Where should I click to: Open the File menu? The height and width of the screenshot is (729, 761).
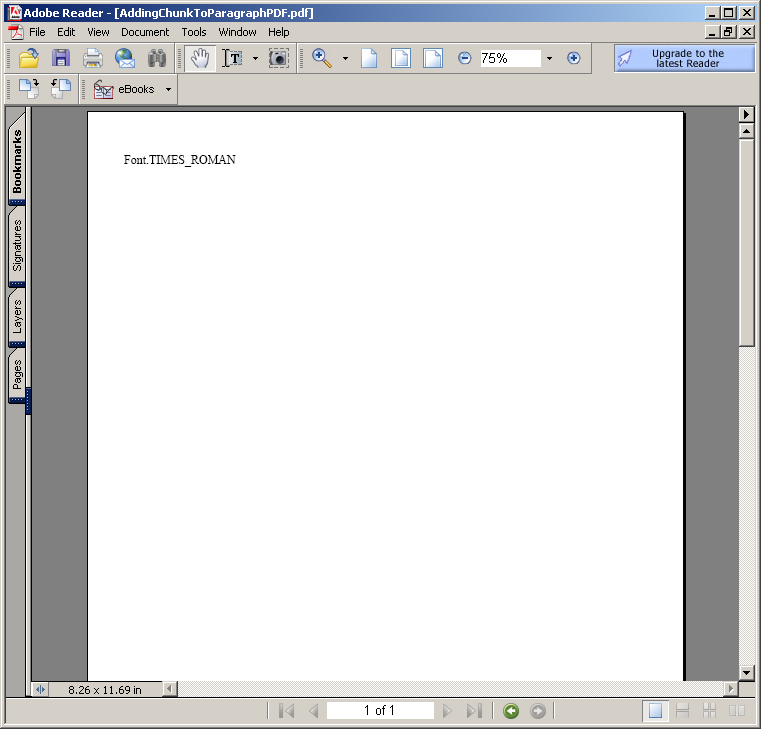click(37, 32)
